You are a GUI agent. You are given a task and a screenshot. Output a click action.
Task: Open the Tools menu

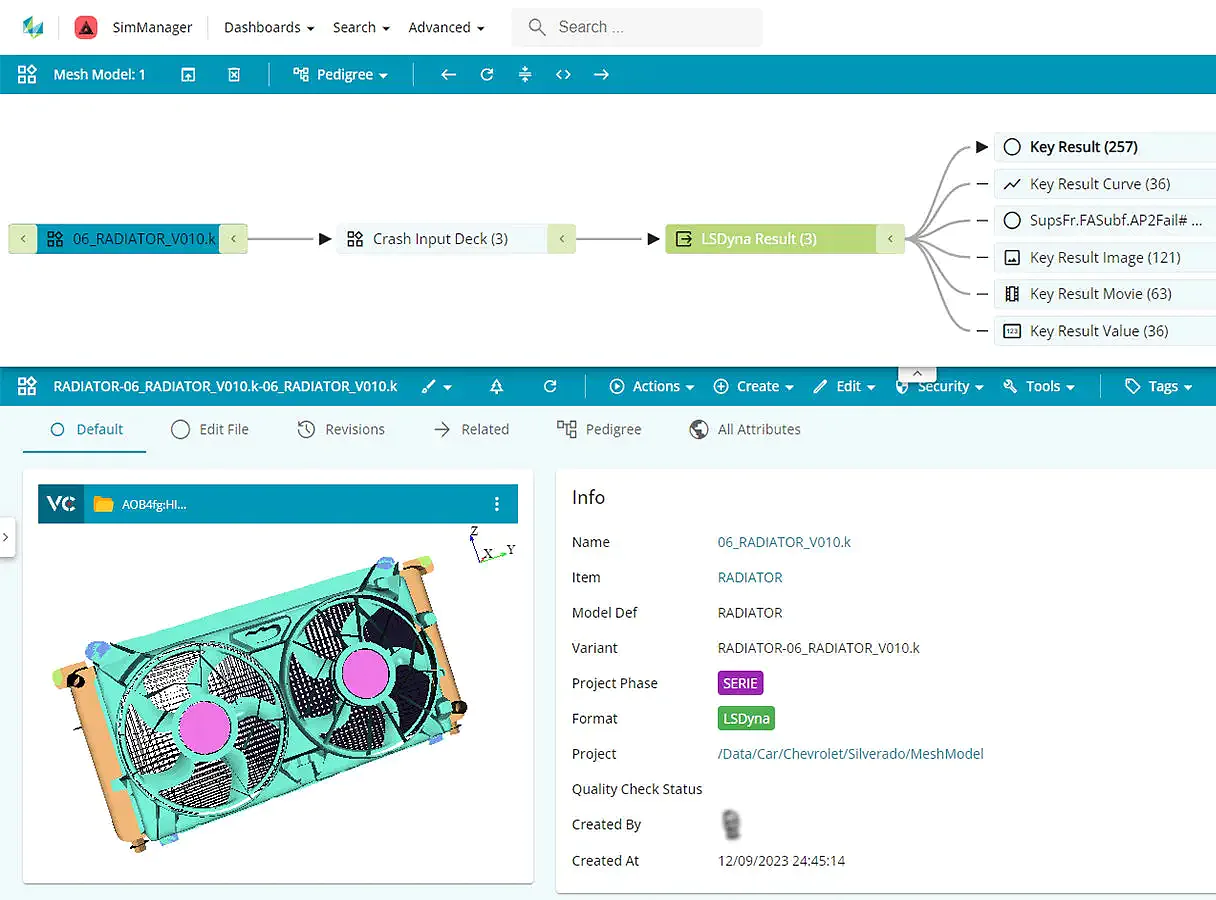[x=1039, y=386]
